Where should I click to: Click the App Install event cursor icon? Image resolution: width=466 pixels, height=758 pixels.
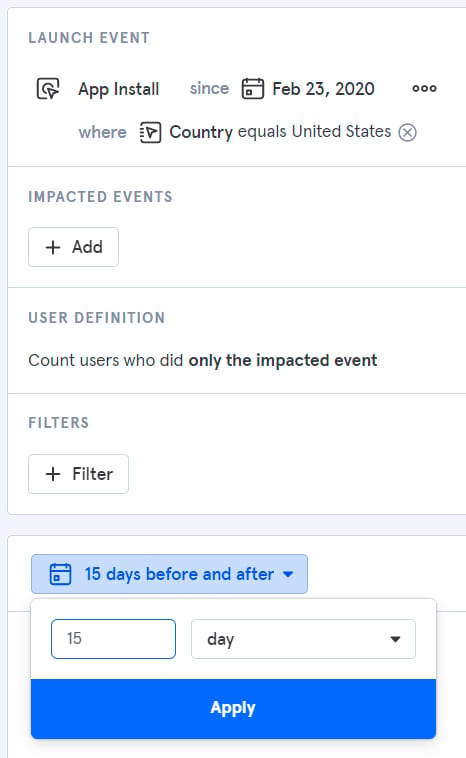48,89
